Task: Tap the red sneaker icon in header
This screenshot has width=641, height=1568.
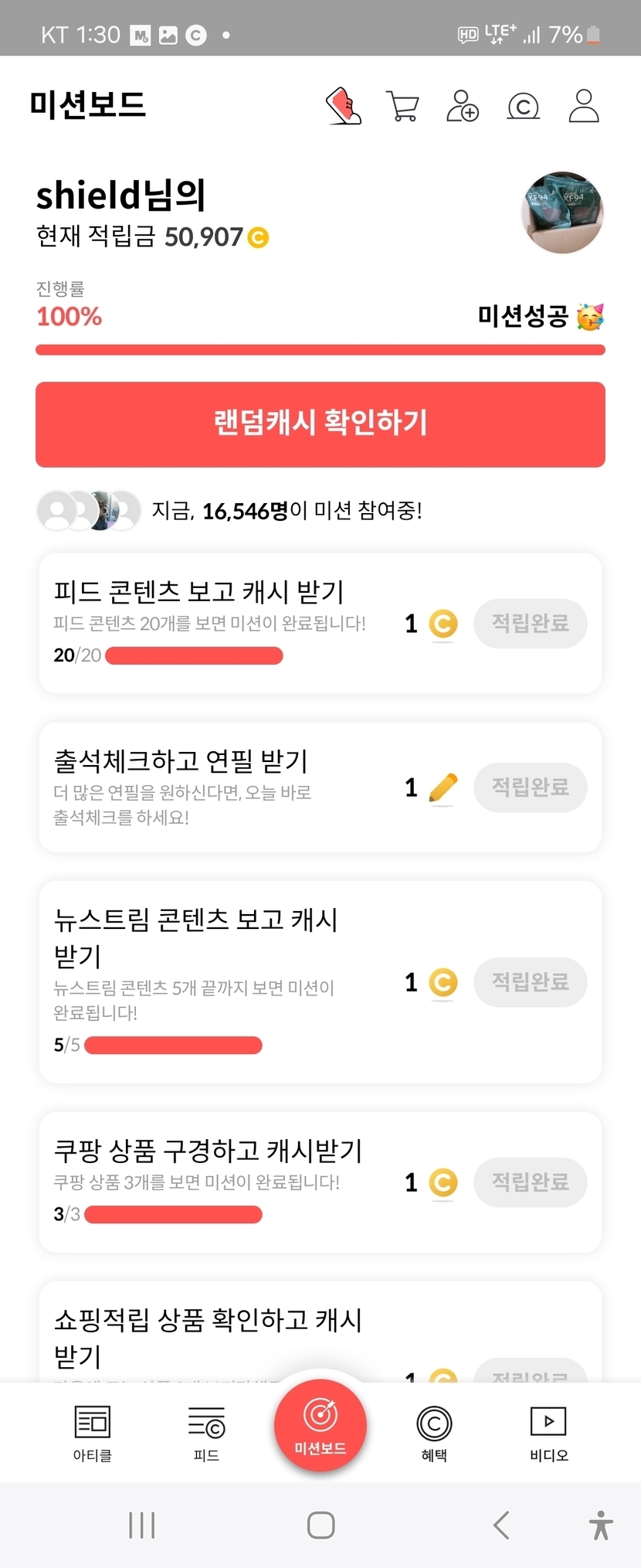Action: [x=344, y=106]
